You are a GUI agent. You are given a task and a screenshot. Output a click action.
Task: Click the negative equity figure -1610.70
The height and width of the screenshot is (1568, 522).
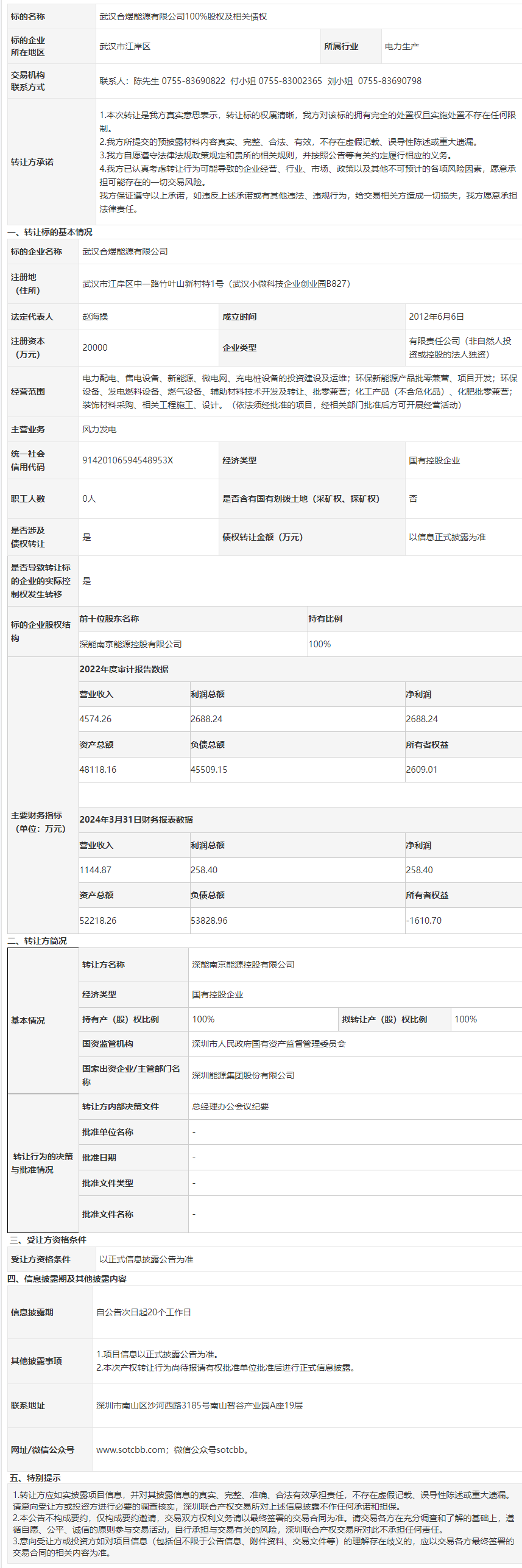424,921
